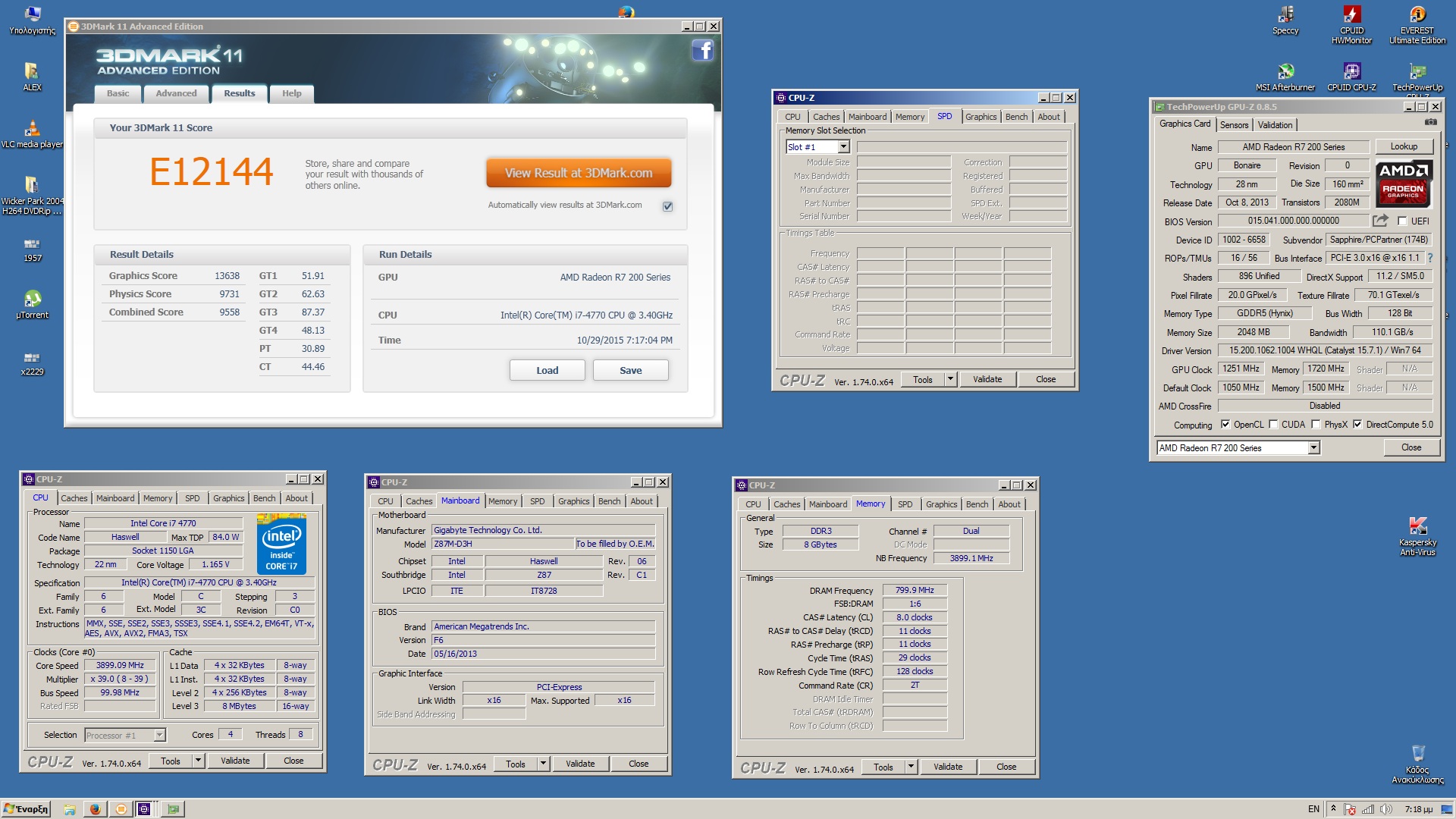
Task: Click View Result at 3DMark.com button
Action: pyautogui.click(x=579, y=173)
